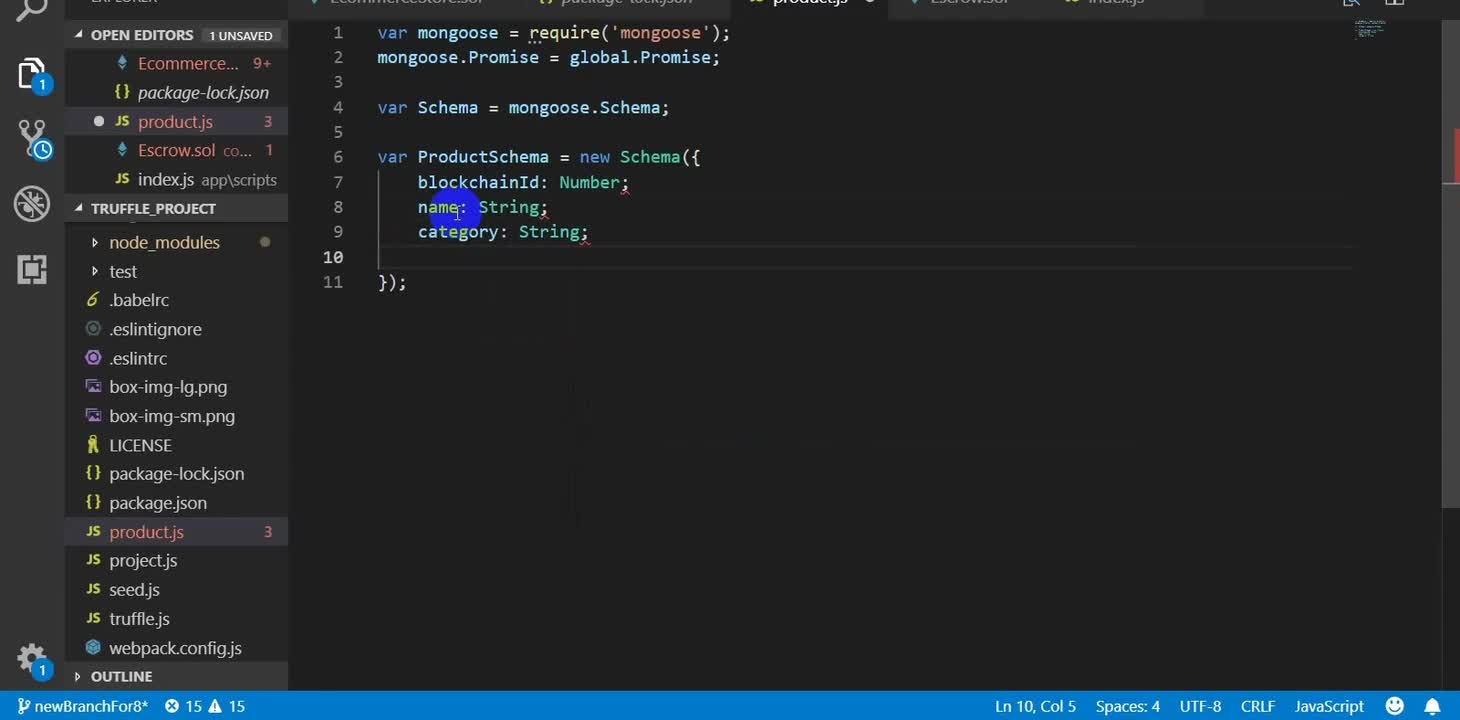Open seed.js file
Image resolution: width=1460 pixels, height=720 pixels.
pos(134,590)
